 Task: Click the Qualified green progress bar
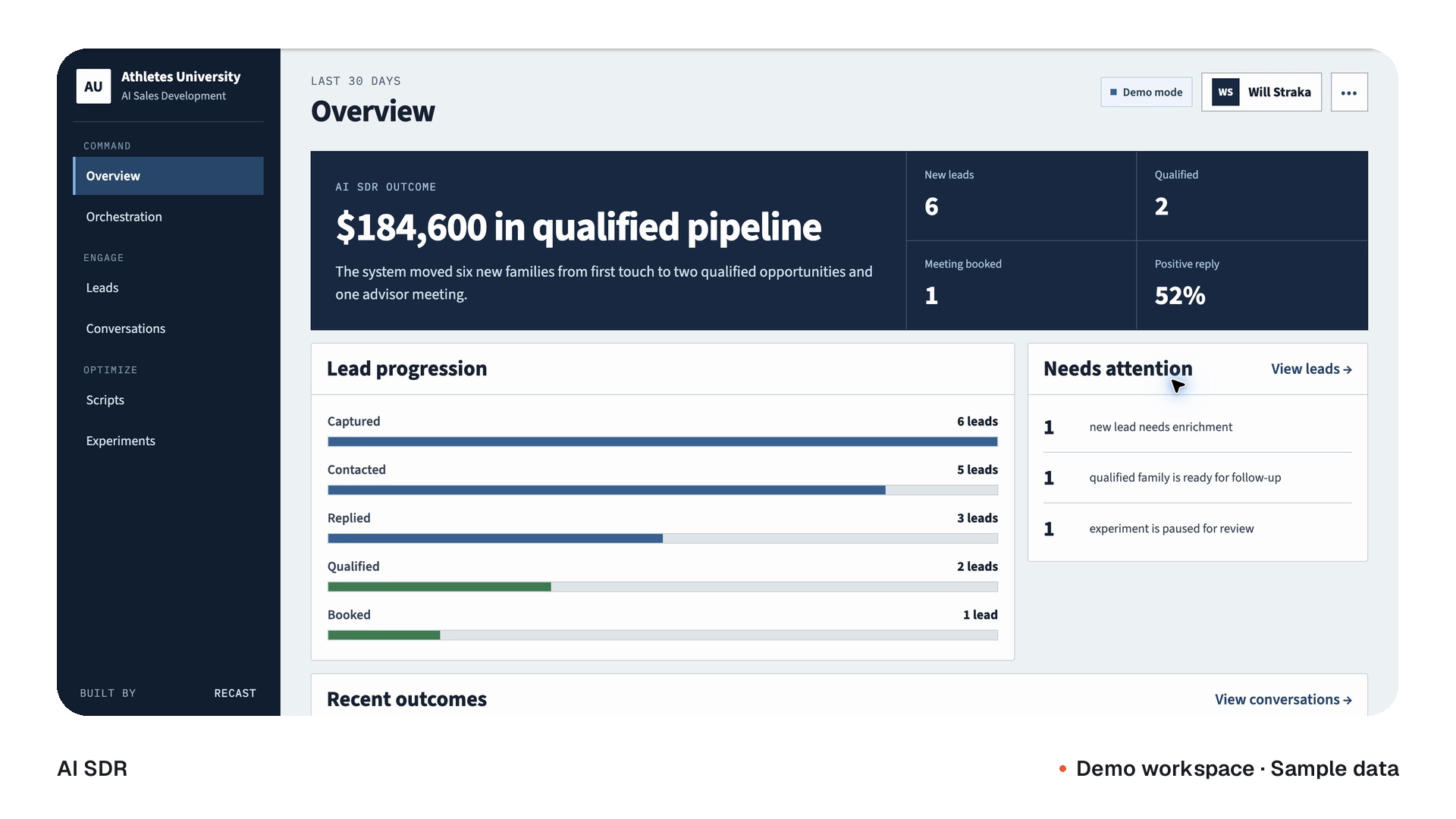(x=663, y=587)
